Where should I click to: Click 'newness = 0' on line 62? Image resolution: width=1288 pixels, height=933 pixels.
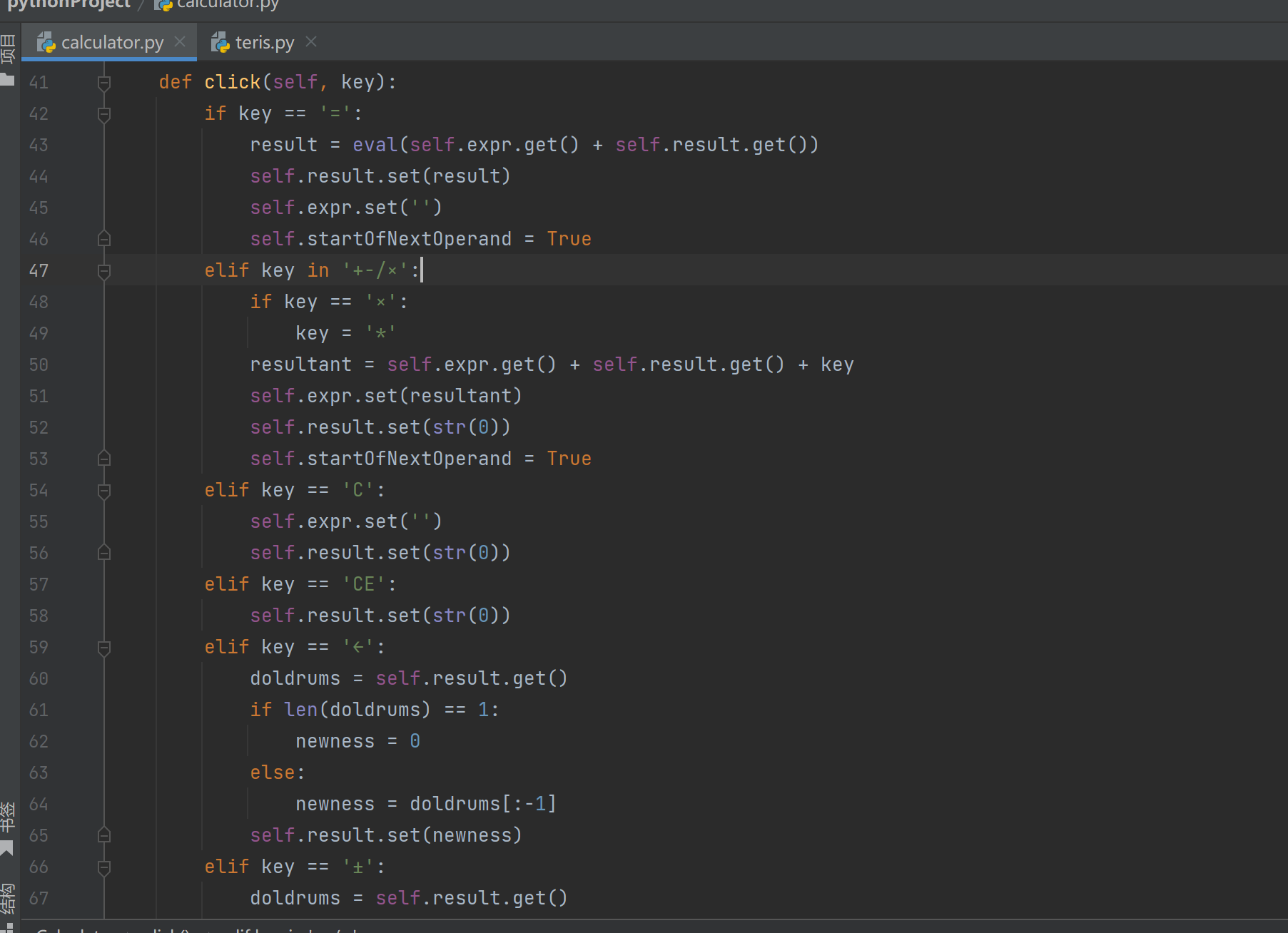pos(358,741)
